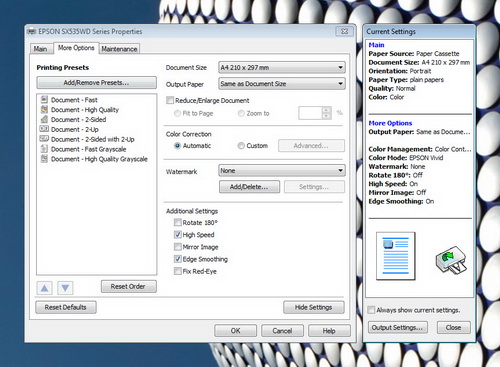Select the Custom color correction radio button
This screenshot has width=500, height=367.
coord(241,146)
